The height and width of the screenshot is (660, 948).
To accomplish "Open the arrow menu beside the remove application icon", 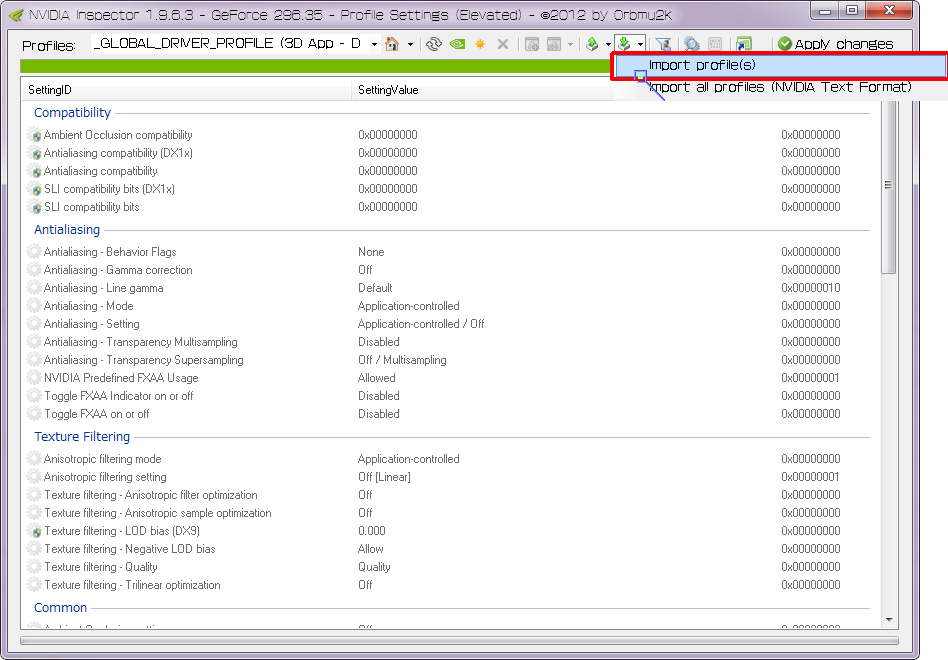I will pyautogui.click(x=570, y=44).
